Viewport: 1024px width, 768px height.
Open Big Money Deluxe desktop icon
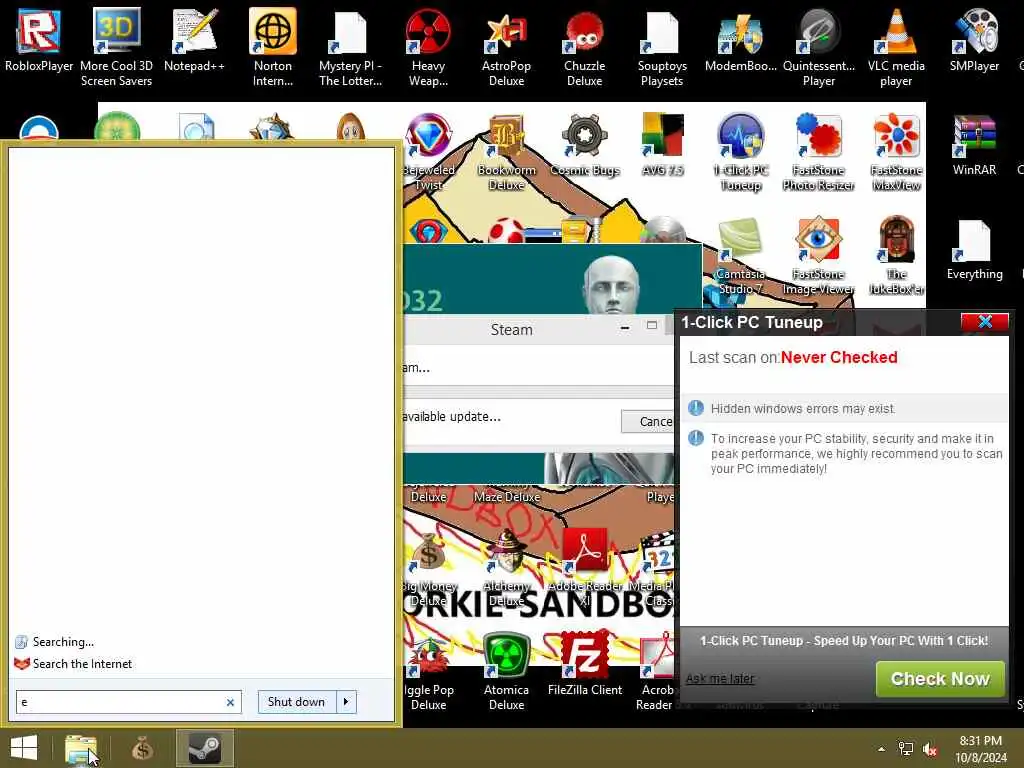(x=428, y=569)
